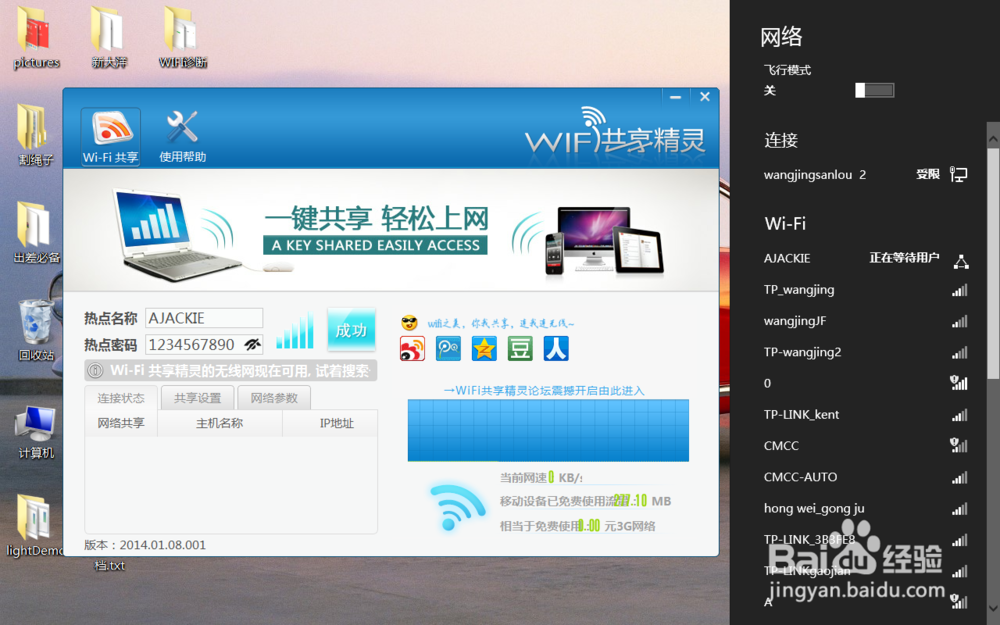
Task: Click the 主机名称 column header
Action: (x=219, y=423)
